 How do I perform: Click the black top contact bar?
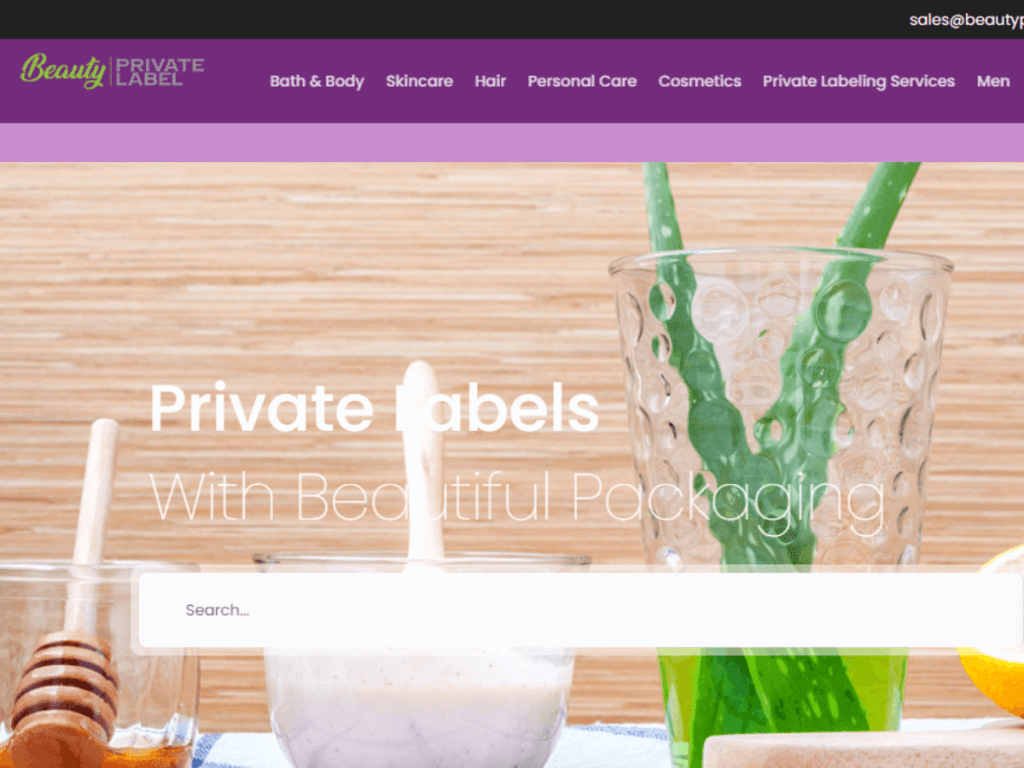[x=512, y=20]
